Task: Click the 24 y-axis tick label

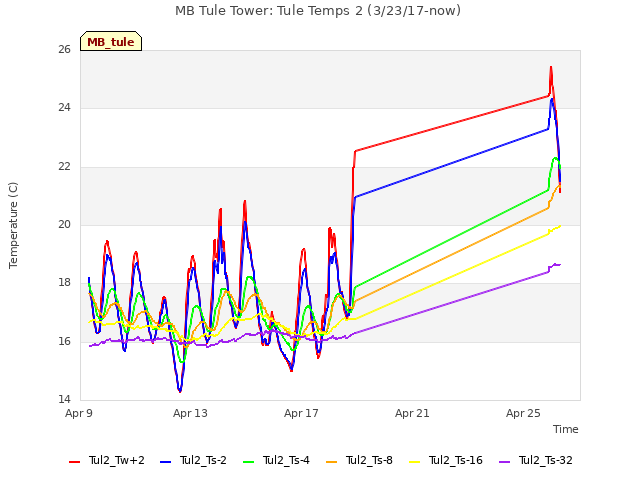Action: 64,108
